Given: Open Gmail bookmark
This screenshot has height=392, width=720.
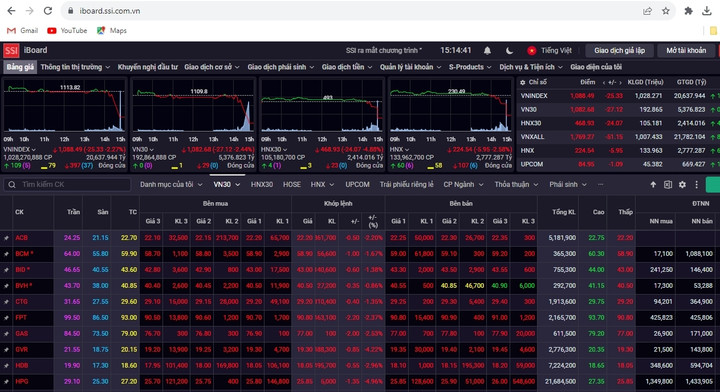Looking at the screenshot, I should click(x=22, y=31).
